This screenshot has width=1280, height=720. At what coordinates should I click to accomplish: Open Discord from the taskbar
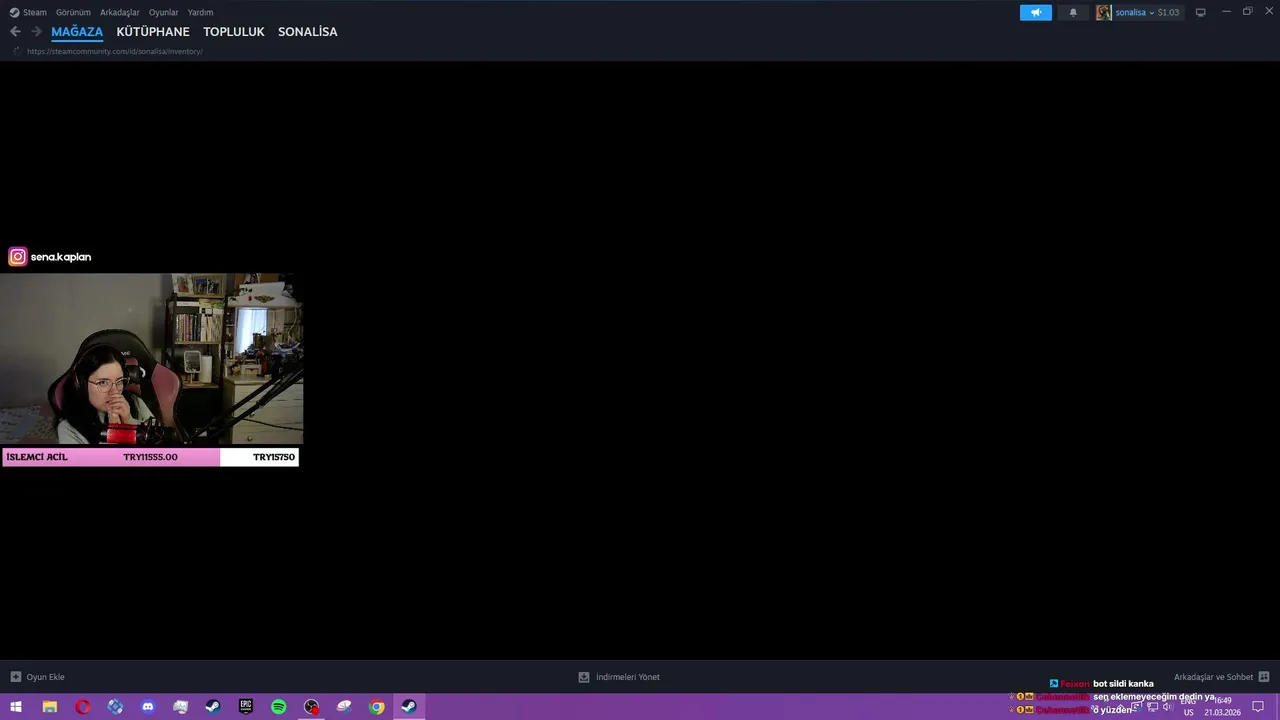click(x=148, y=707)
